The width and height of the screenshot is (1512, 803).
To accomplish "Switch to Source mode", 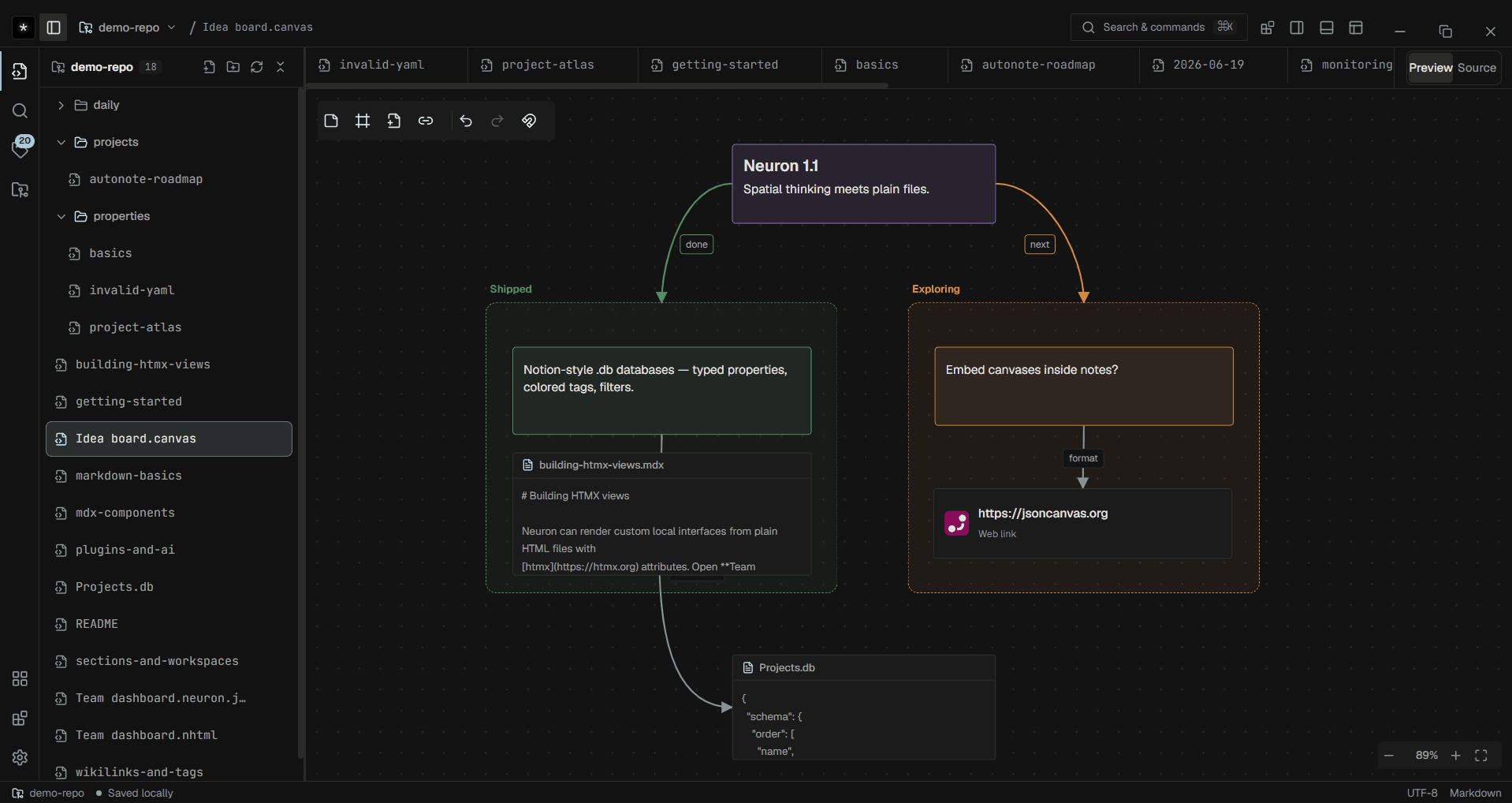I will click(1477, 68).
